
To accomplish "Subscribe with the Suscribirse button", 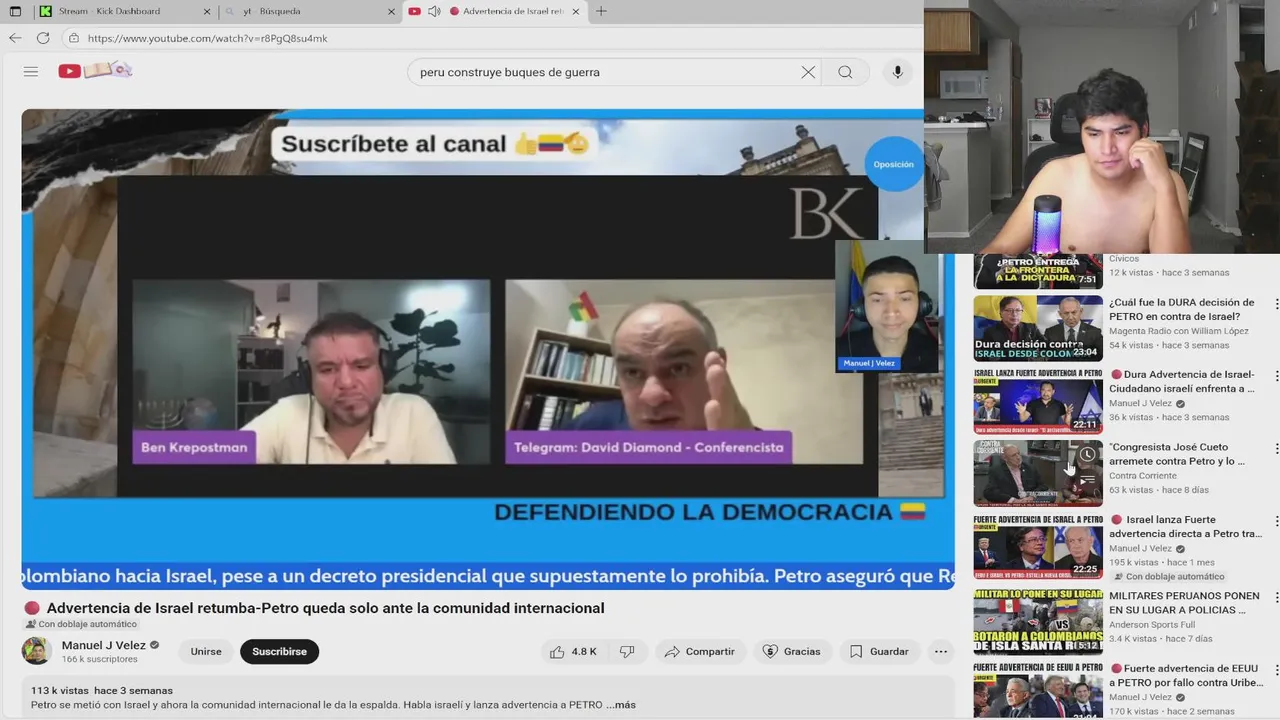I will click(x=279, y=652).
